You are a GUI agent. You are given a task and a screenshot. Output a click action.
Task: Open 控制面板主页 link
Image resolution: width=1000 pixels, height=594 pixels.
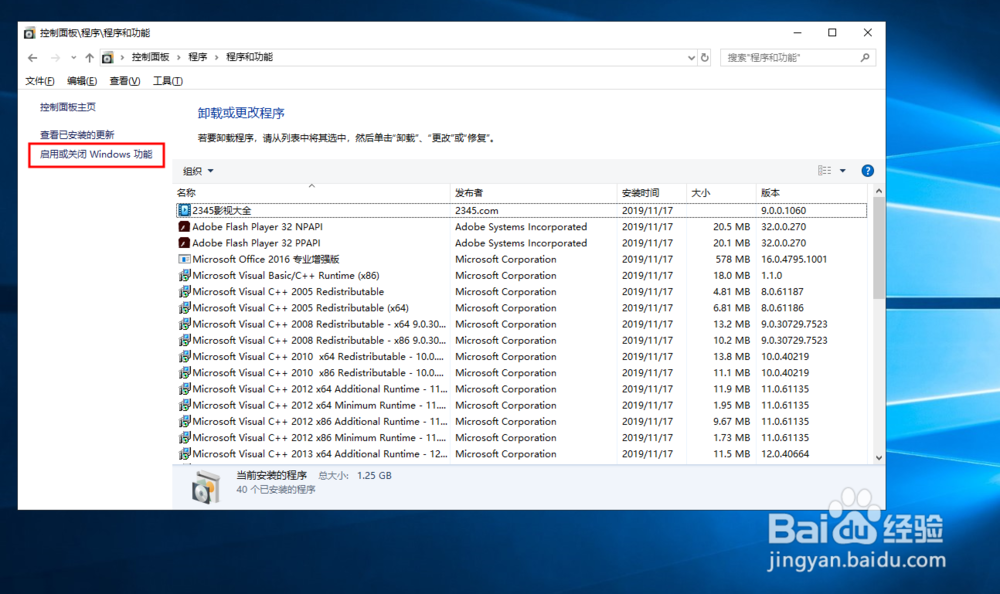click(x=68, y=107)
